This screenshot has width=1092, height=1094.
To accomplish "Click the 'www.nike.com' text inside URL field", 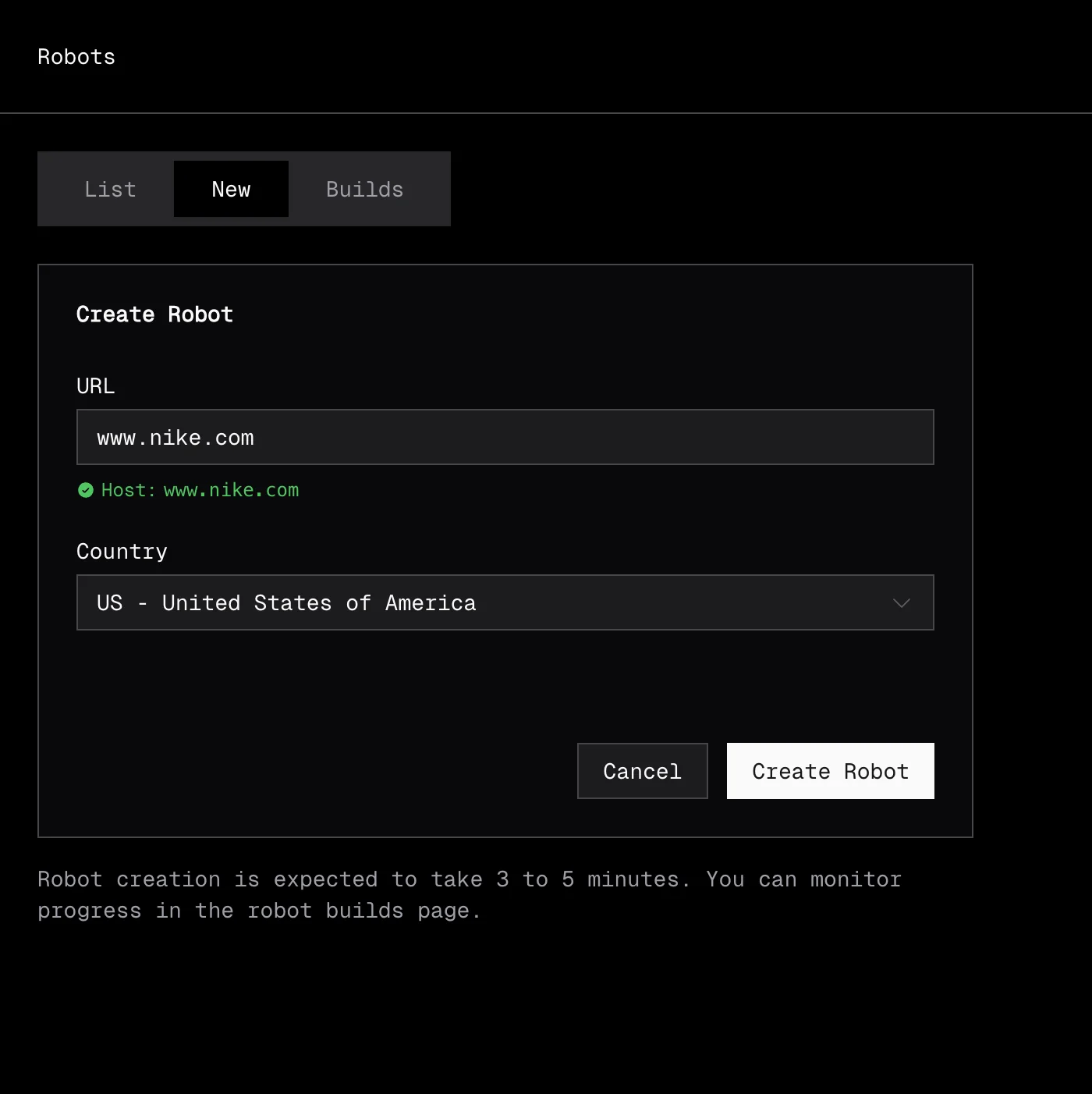I will click(x=175, y=438).
